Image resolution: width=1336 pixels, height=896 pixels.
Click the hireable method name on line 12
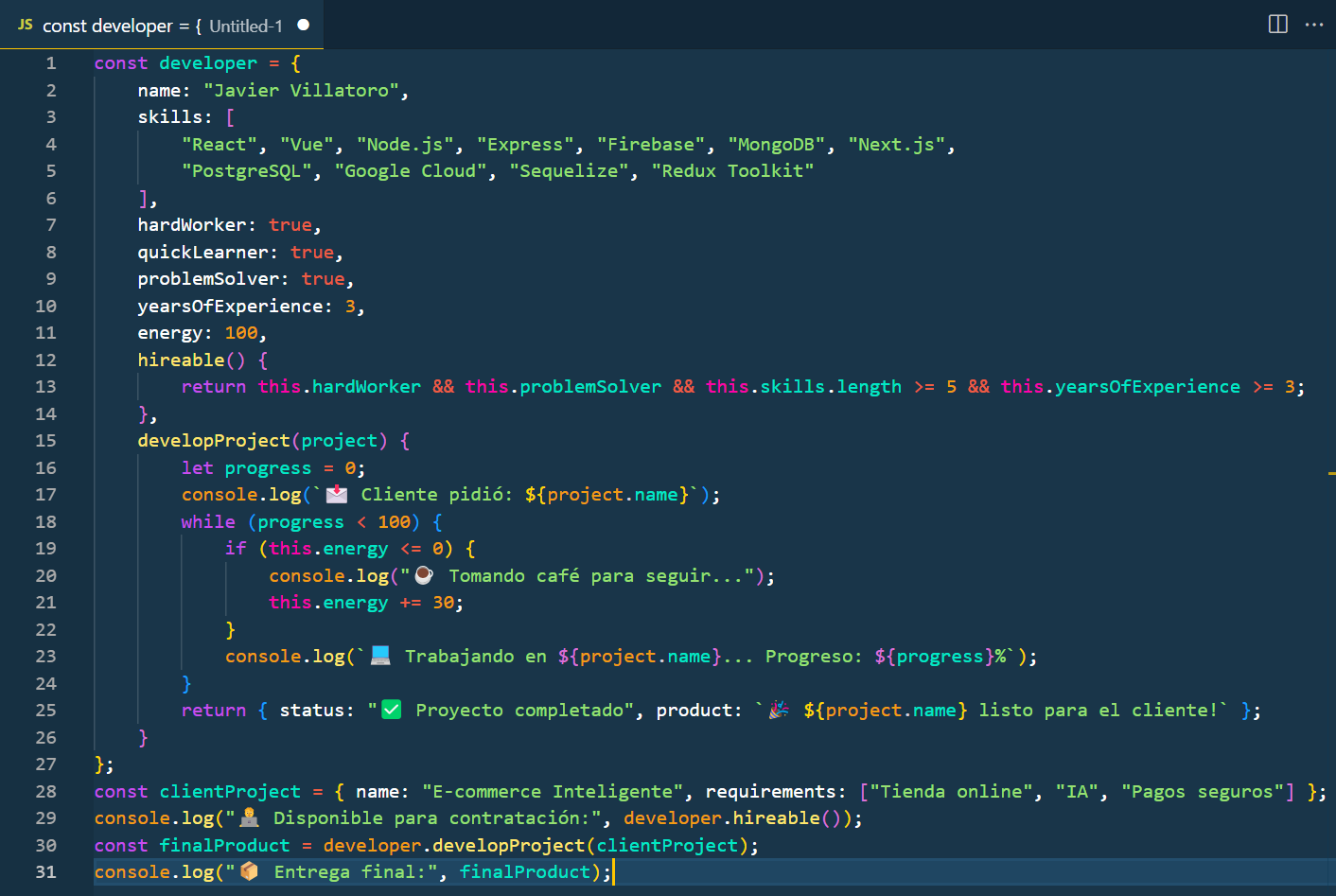(x=179, y=360)
